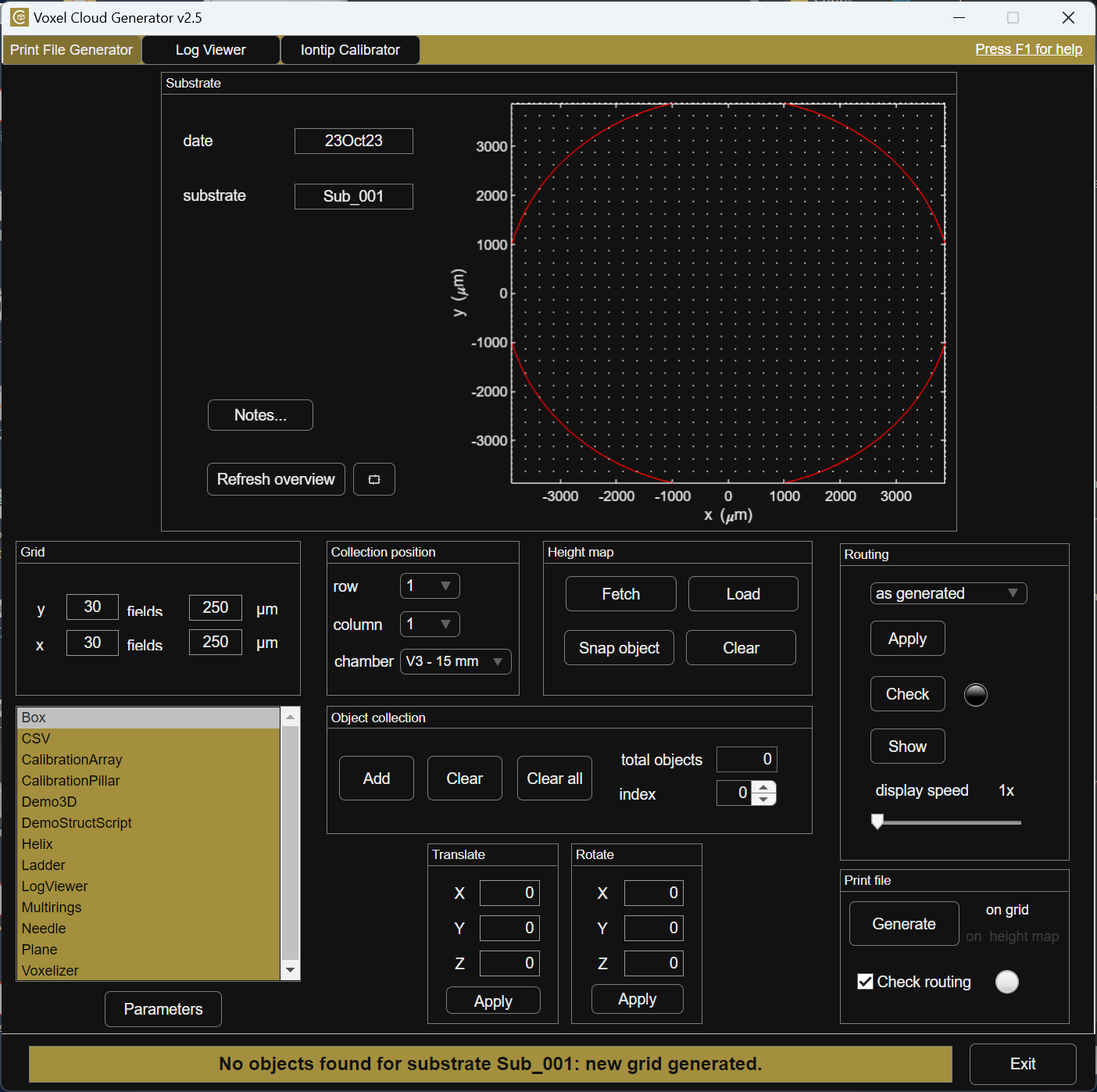Click the Rotate X input field
Image resolution: width=1097 pixels, height=1092 pixels.
(653, 893)
